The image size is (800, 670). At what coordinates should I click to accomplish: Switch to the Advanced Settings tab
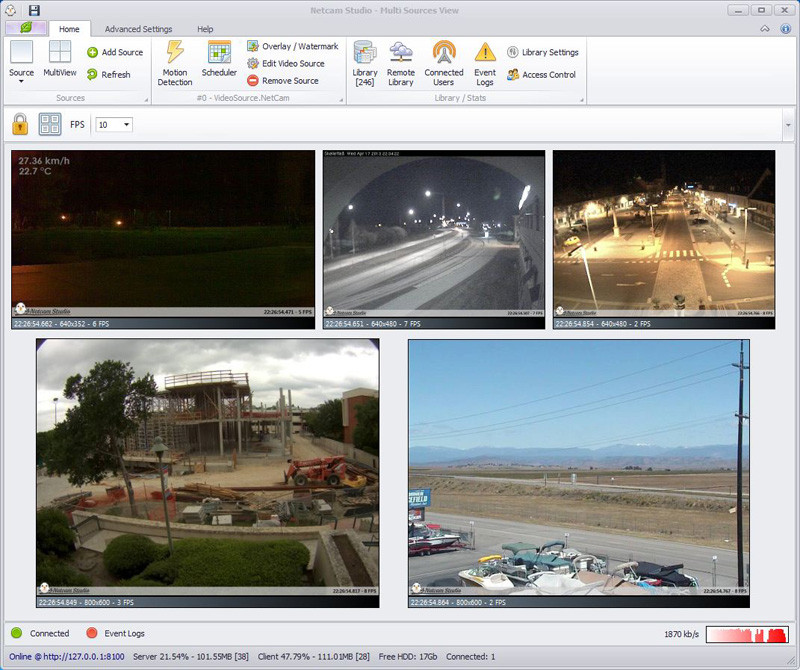click(138, 29)
